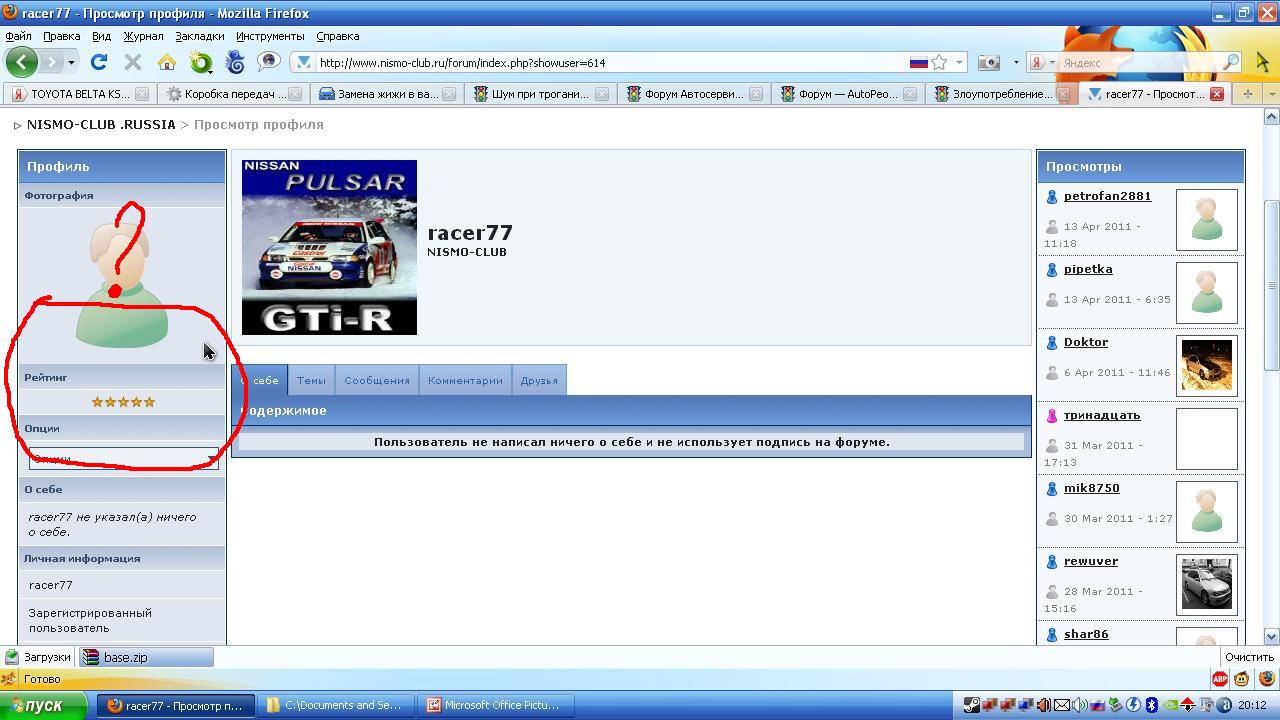Close the racer77 profile tab
Screen dimensions: 1280x720
click(1216, 94)
